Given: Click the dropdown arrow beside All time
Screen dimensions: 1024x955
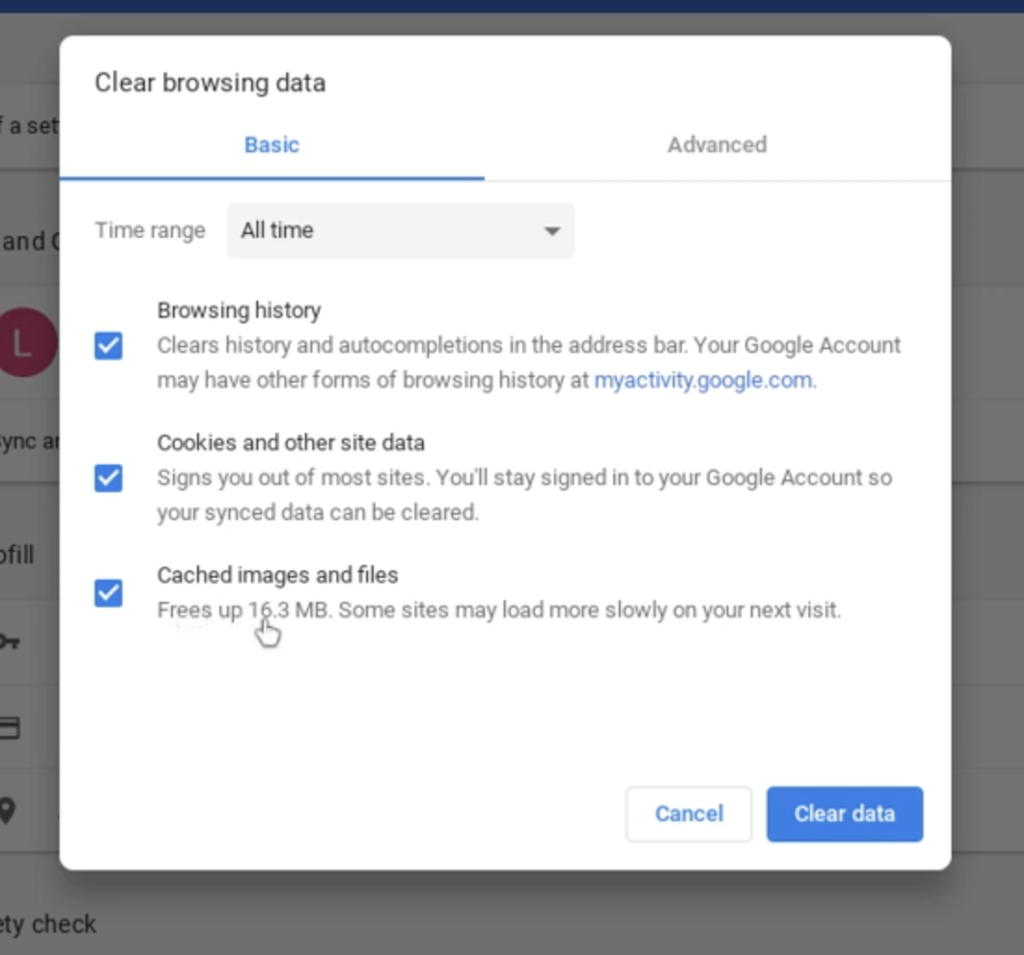Looking at the screenshot, I should 552,231.
